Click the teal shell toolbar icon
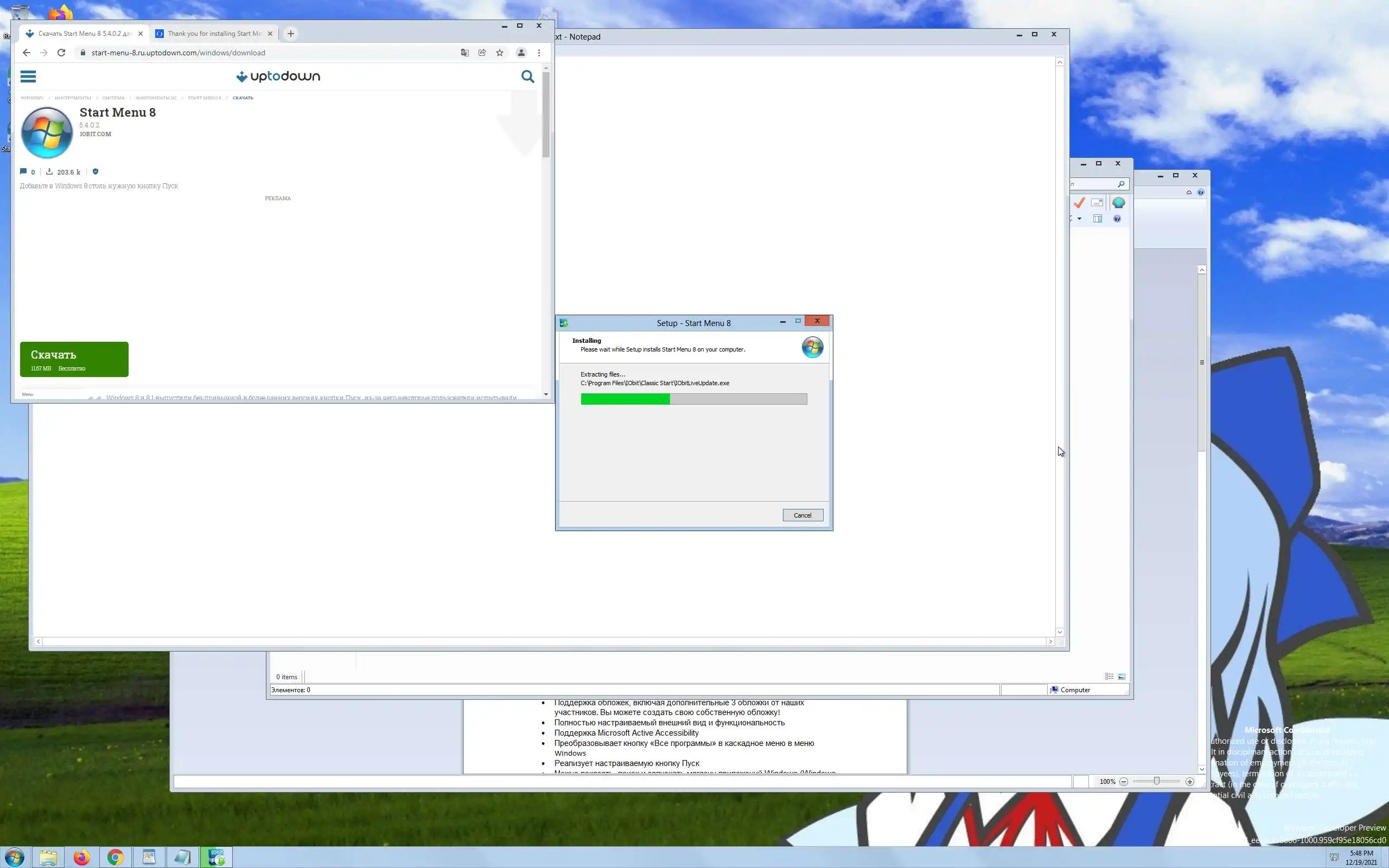 click(x=1118, y=203)
